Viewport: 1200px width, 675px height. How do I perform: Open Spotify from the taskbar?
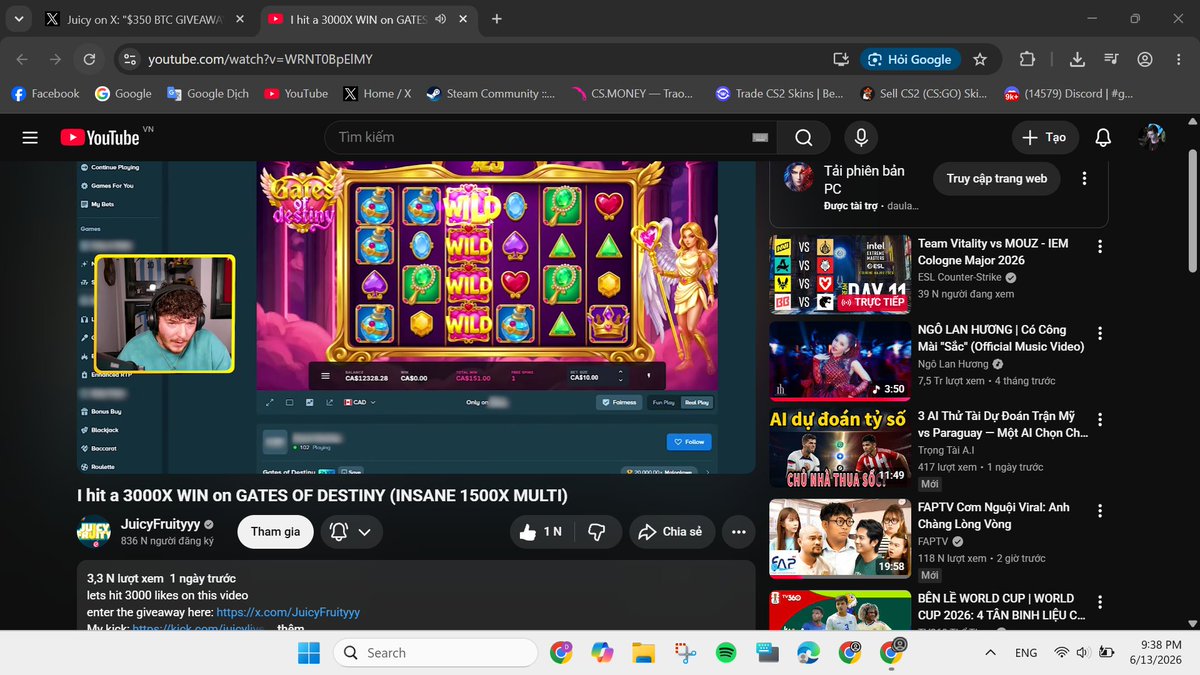point(726,653)
